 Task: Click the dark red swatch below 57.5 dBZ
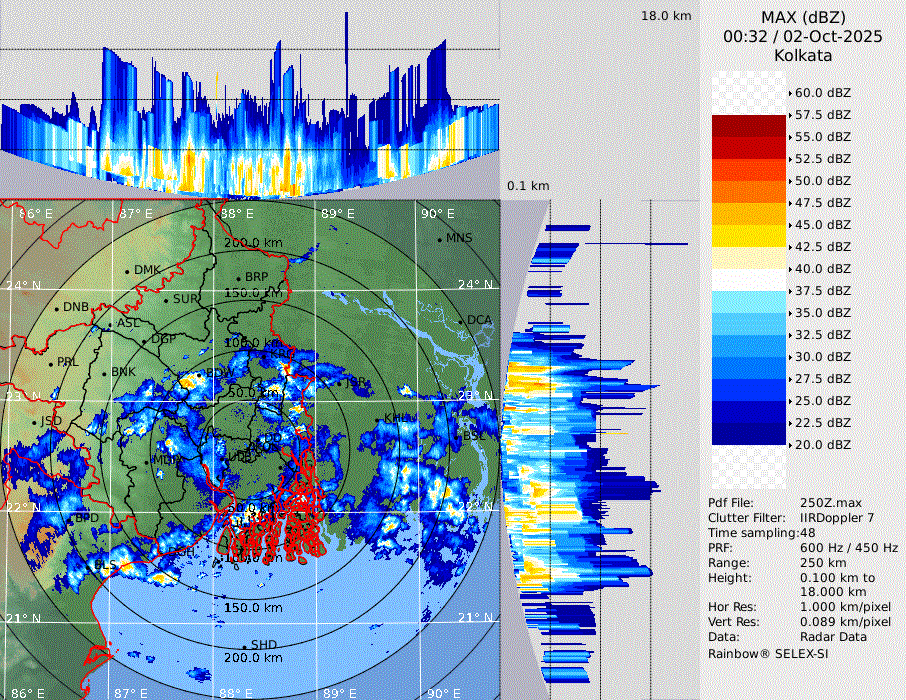[x=748, y=126]
